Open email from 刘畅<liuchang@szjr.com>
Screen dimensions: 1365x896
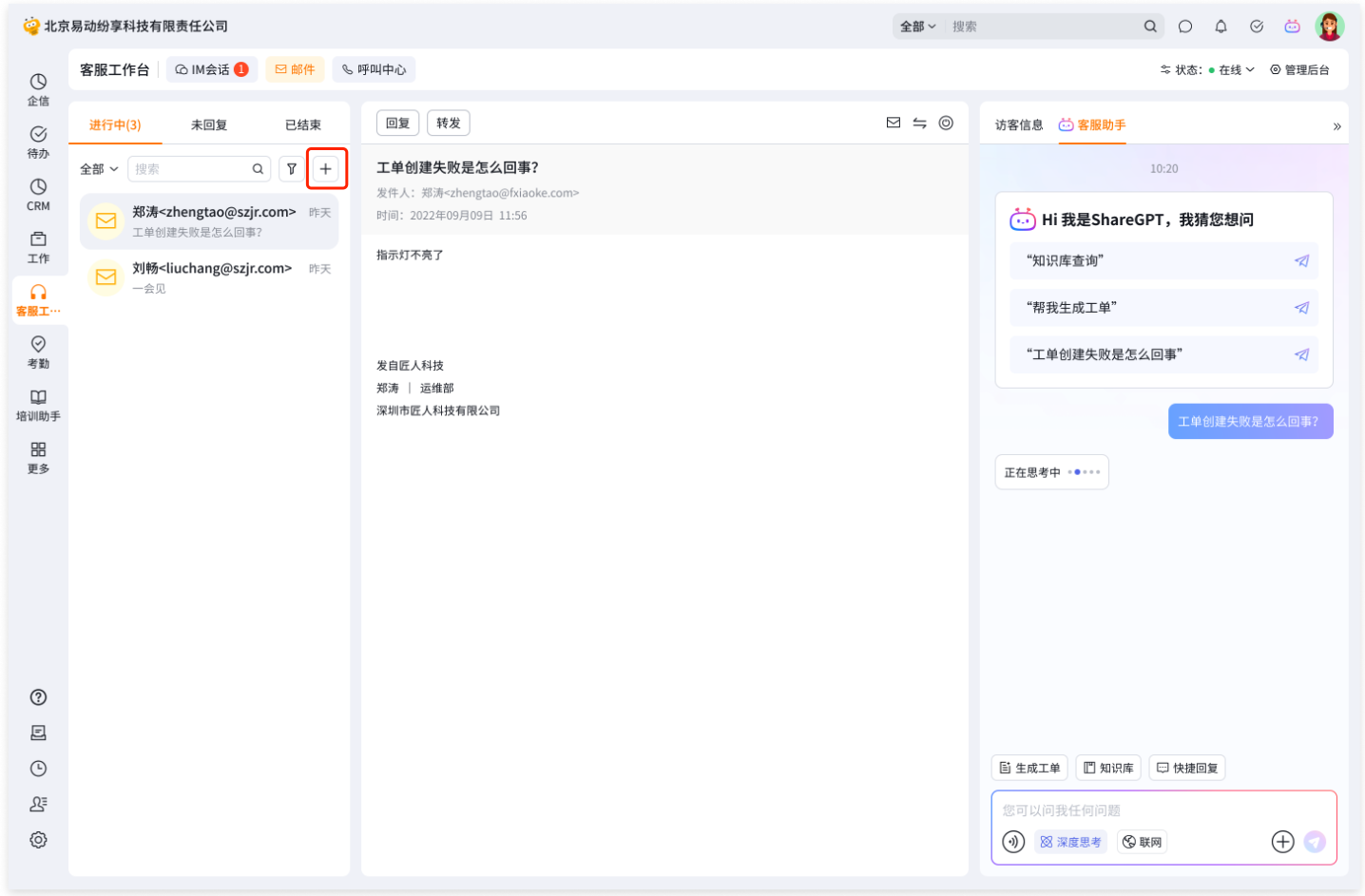[x=209, y=277]
